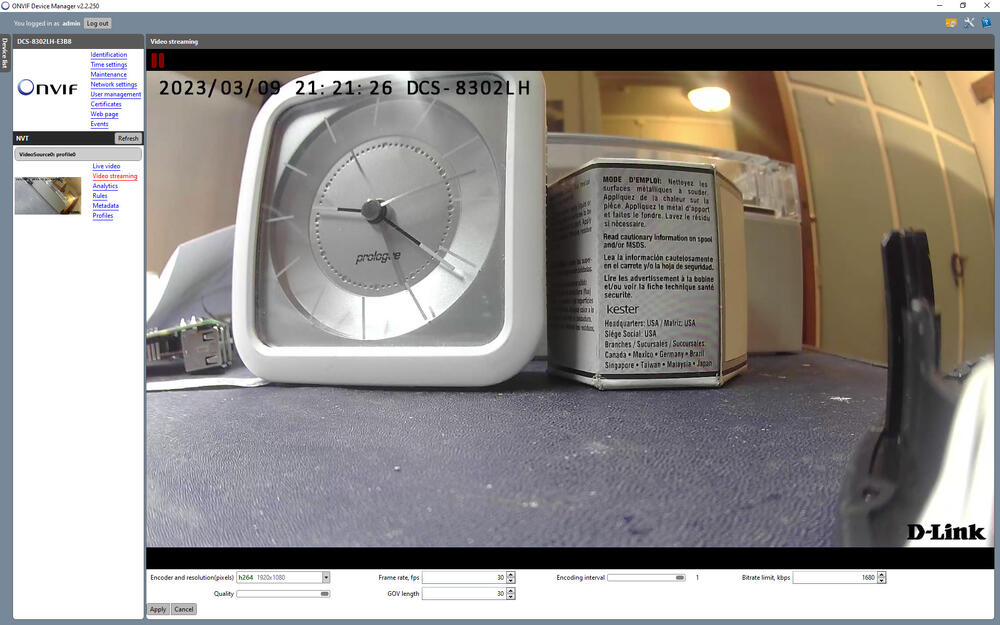Image resolution: width=1000 pixels, height=625 pixels.
Task: Increase the Bitrate limit stepper arrow
Action: tap(881, 574)
